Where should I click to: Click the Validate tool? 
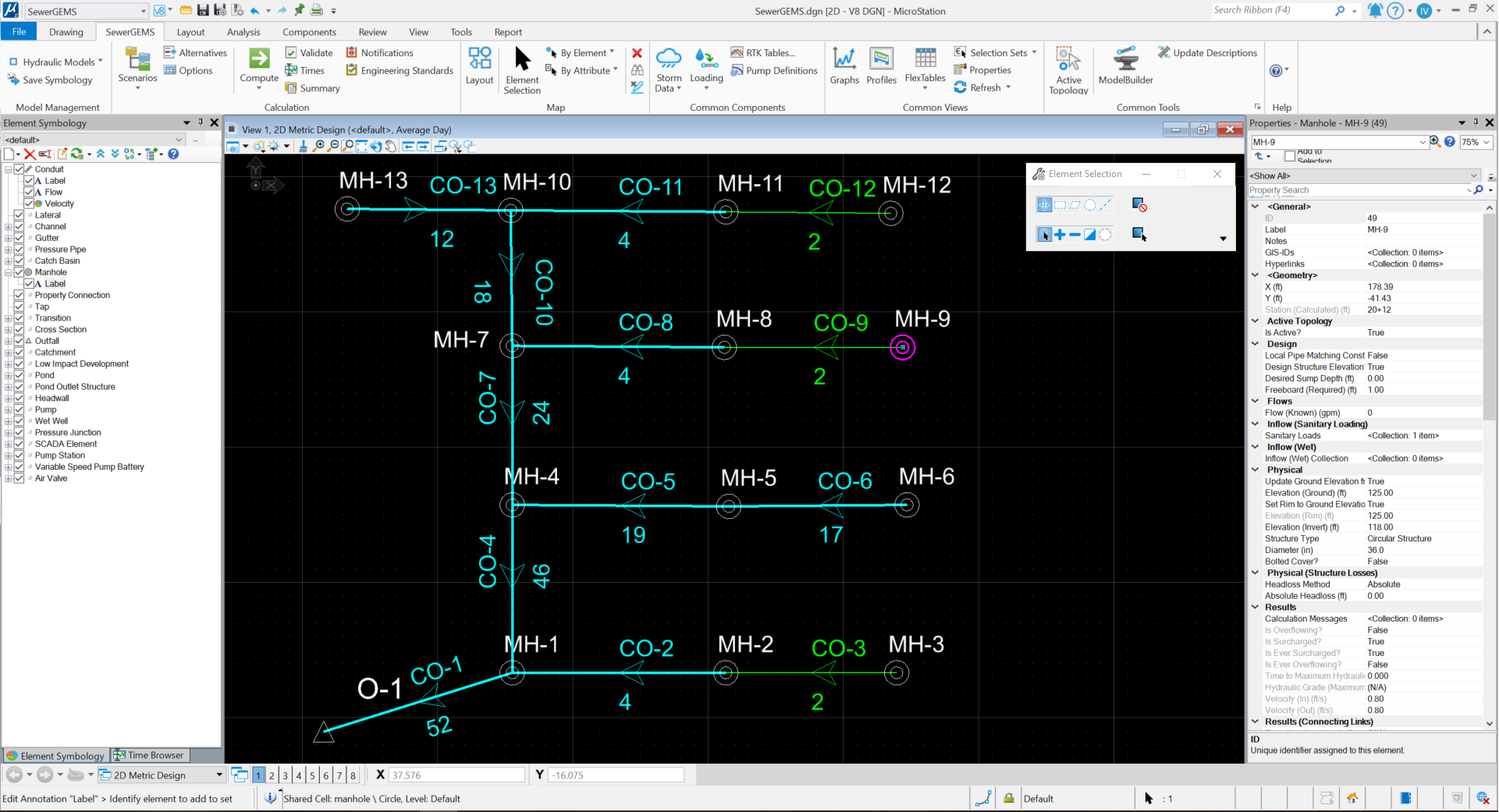pos(309,52)
